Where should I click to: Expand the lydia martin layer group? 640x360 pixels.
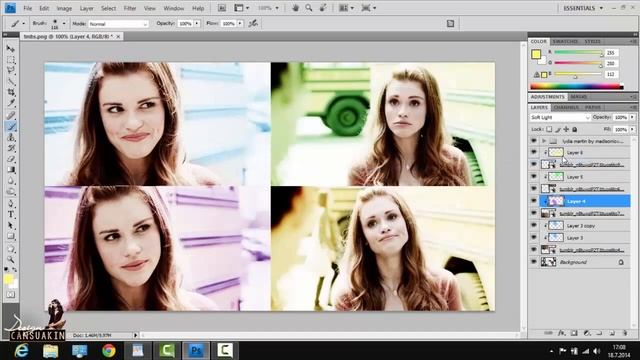point(544,141)
